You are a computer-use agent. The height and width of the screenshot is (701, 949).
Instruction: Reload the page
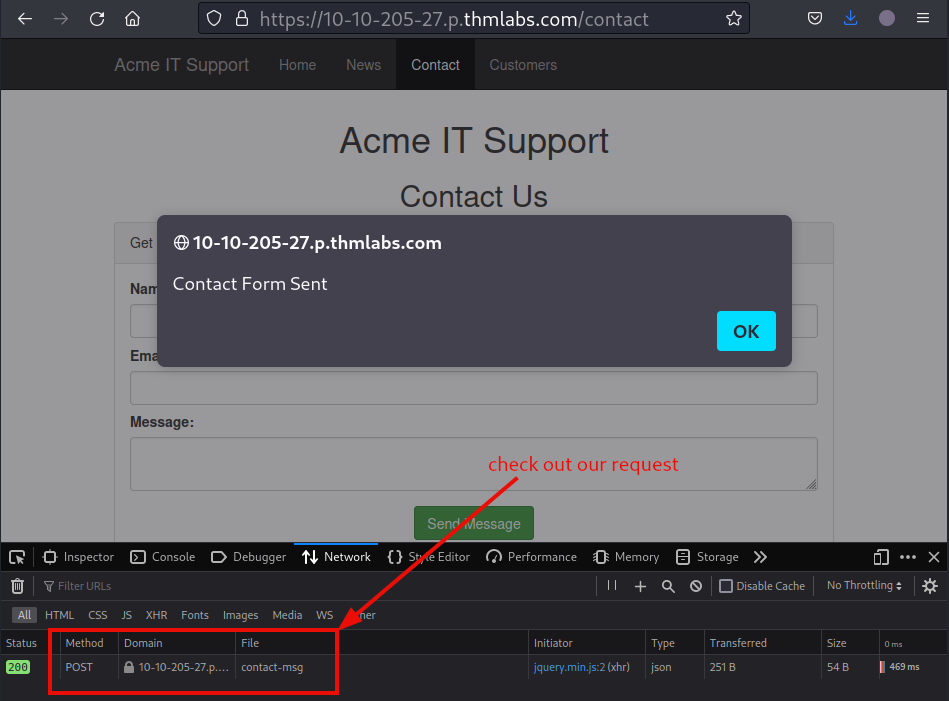(97, 19)
